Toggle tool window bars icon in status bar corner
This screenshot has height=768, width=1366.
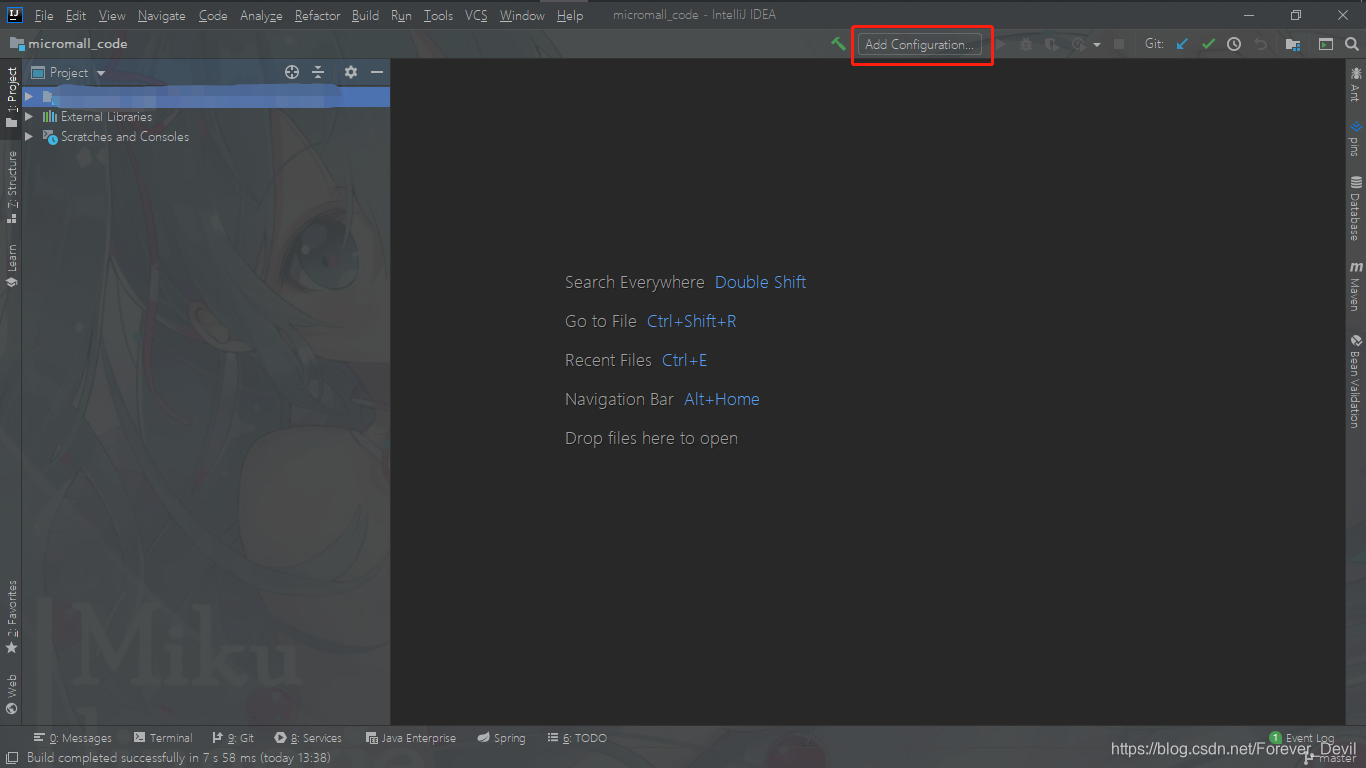[x=11, y=758]
